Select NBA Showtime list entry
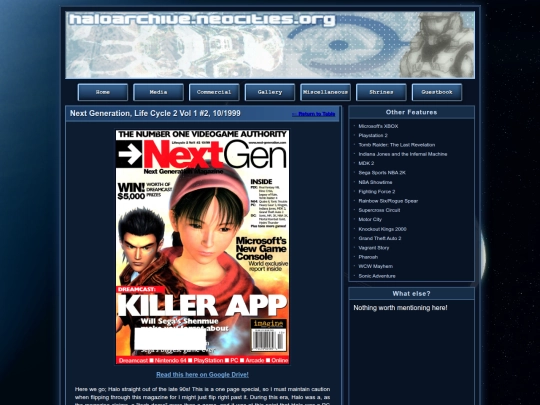This screenshot has width=540, height=405. pyautogui.click(x=375, y=182)
